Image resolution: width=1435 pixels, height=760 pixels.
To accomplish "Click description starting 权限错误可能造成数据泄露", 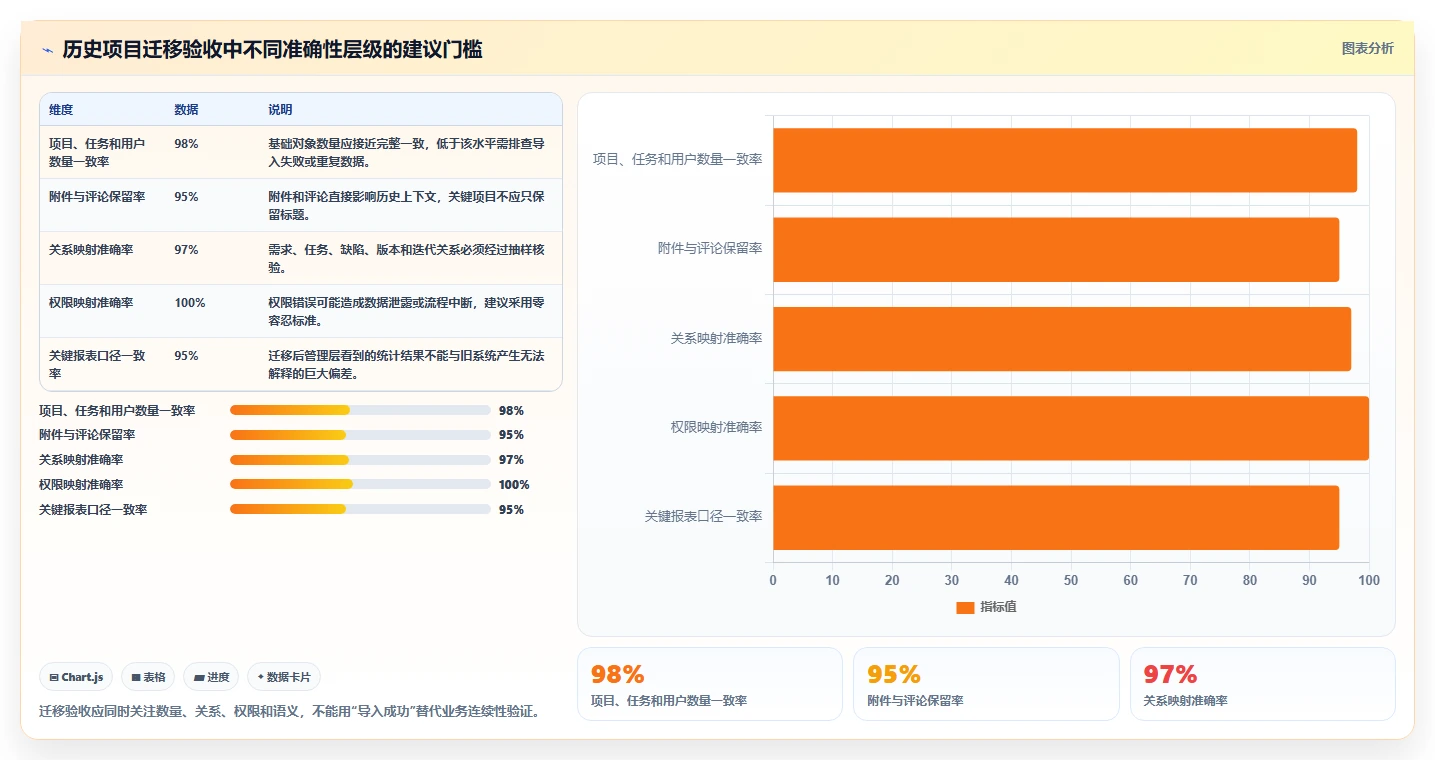I will 406,311.
